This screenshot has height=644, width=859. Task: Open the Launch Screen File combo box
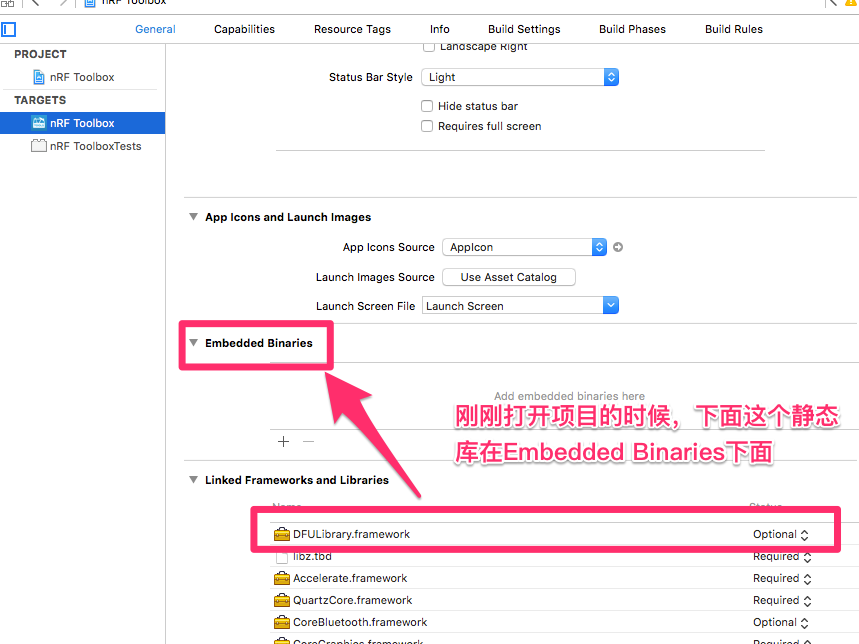[520, 306]
